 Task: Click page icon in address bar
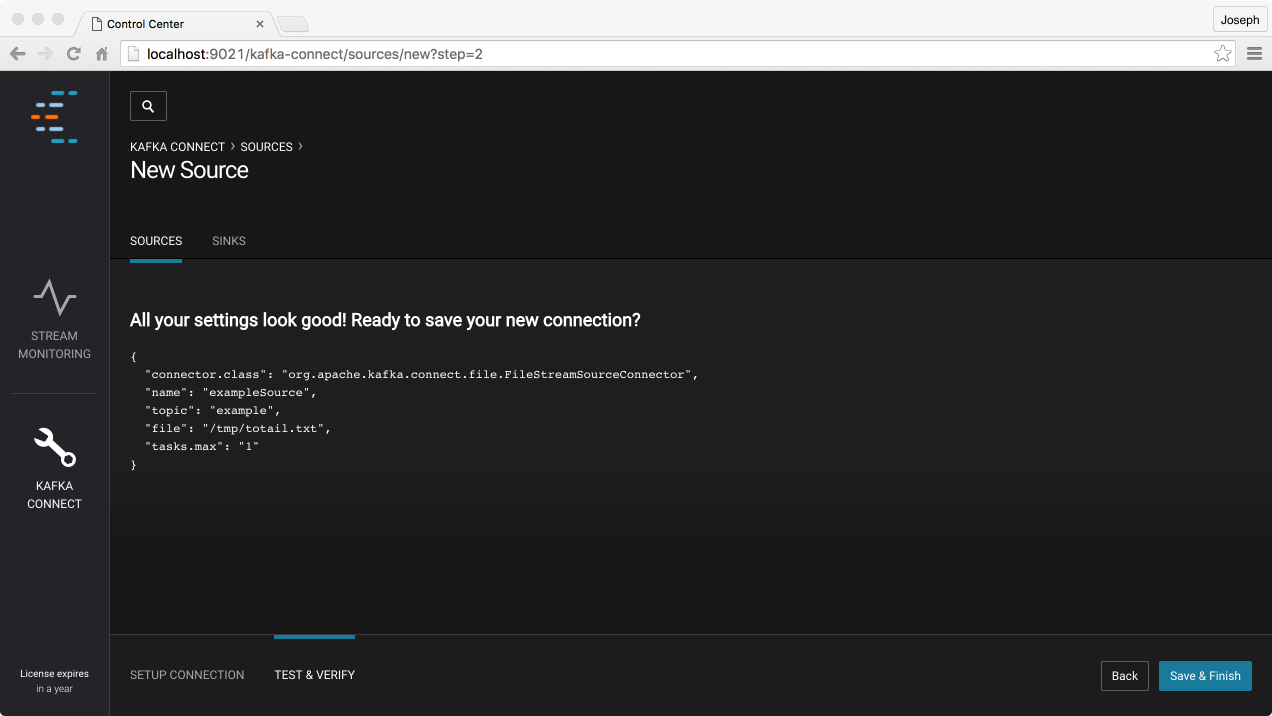click(x=133, y=54)
